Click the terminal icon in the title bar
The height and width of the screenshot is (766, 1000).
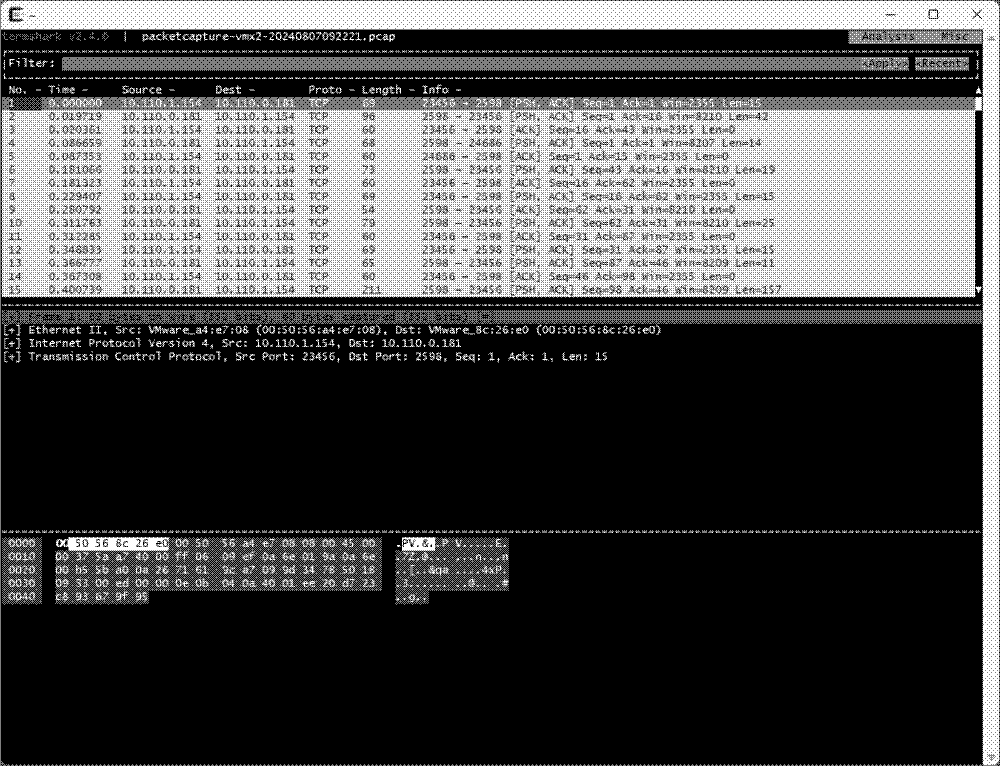15,14
